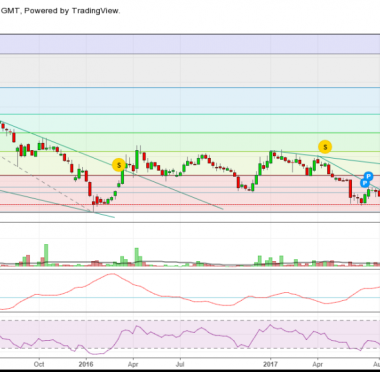This screenshot has width=380, height=372.
Task: Click the 'Powered by TradingView' text
Action: [x=72, y=11]
